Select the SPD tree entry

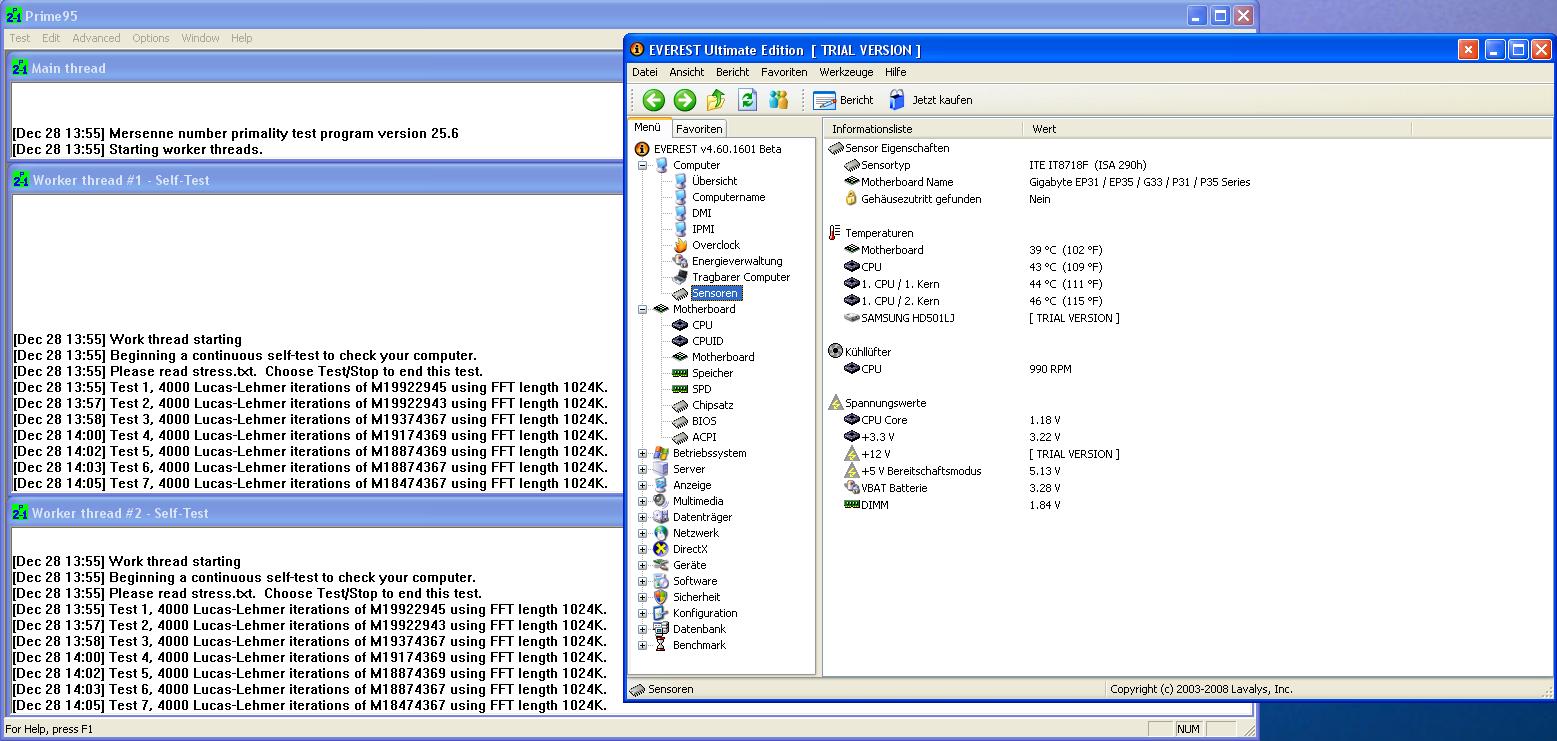pos(702,389)
